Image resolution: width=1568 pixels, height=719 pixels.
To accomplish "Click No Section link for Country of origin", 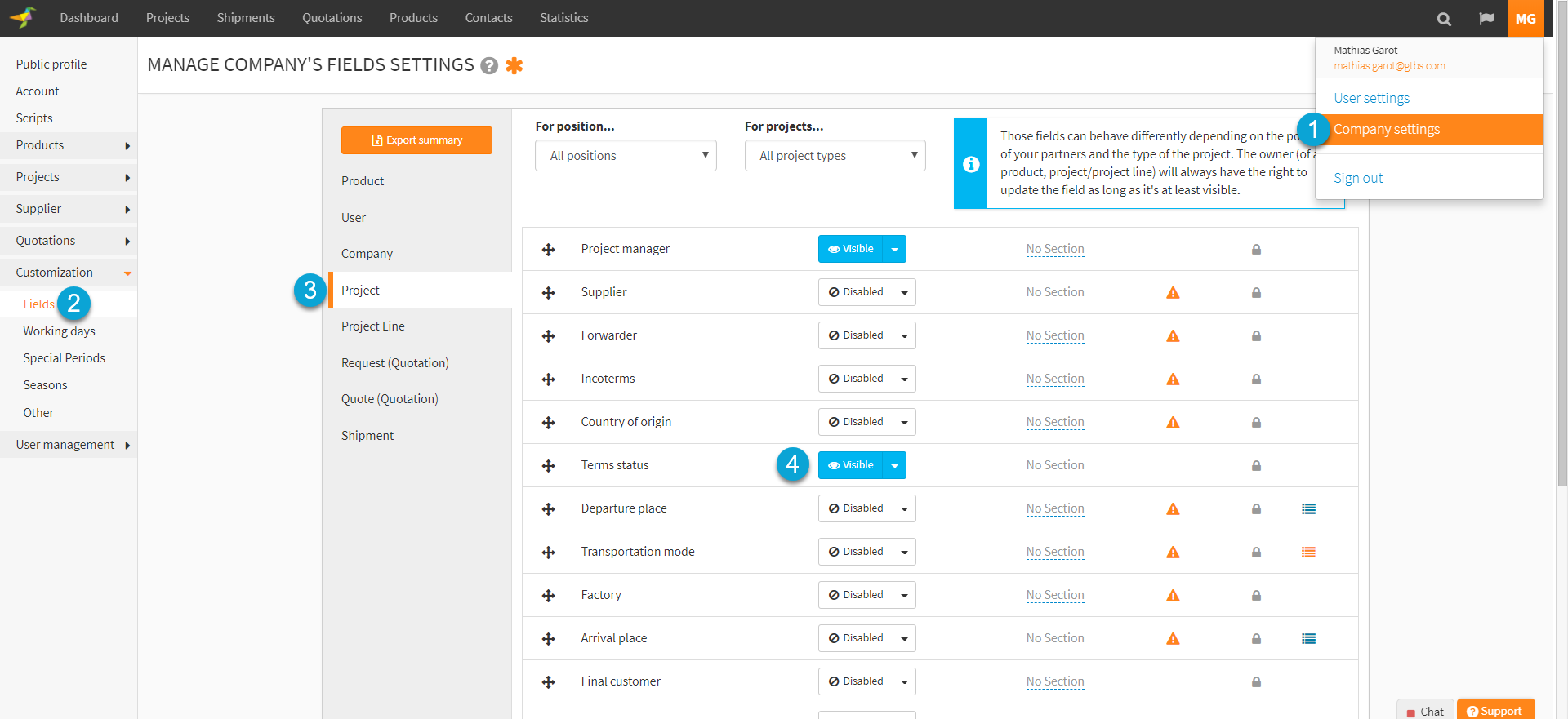I will pyautogui.click(x=1055, y=422).
